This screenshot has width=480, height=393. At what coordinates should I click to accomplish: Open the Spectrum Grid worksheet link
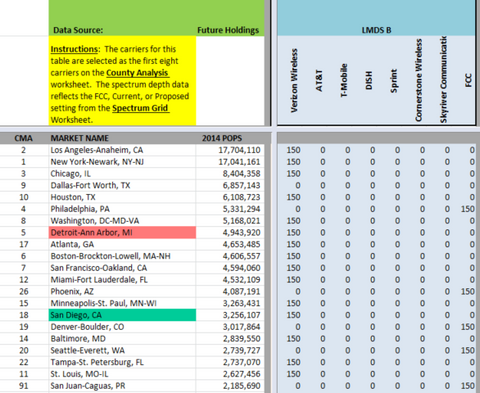[140, 108]
